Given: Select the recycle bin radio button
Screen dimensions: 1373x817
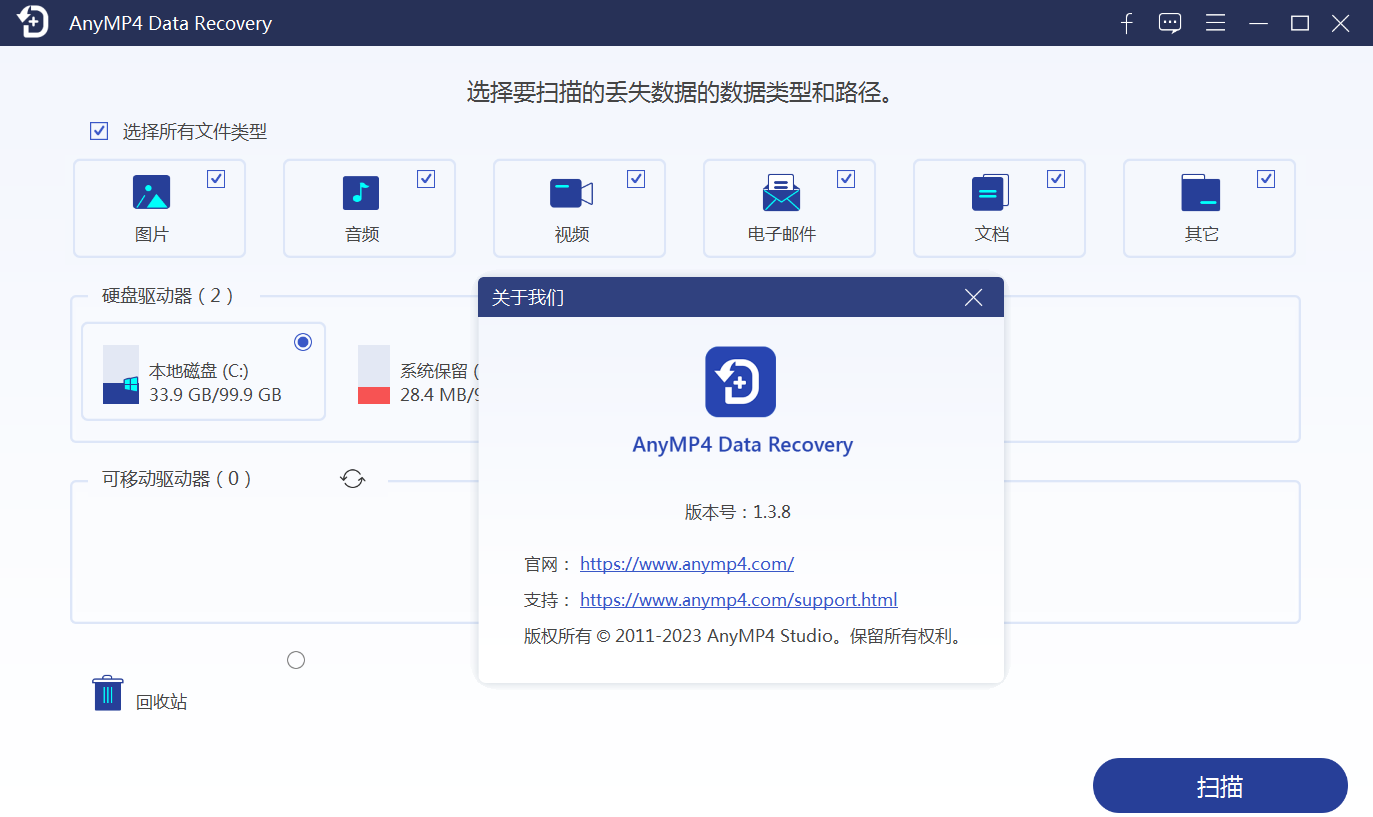Looking at the screenshot, I should coord(296,660).
